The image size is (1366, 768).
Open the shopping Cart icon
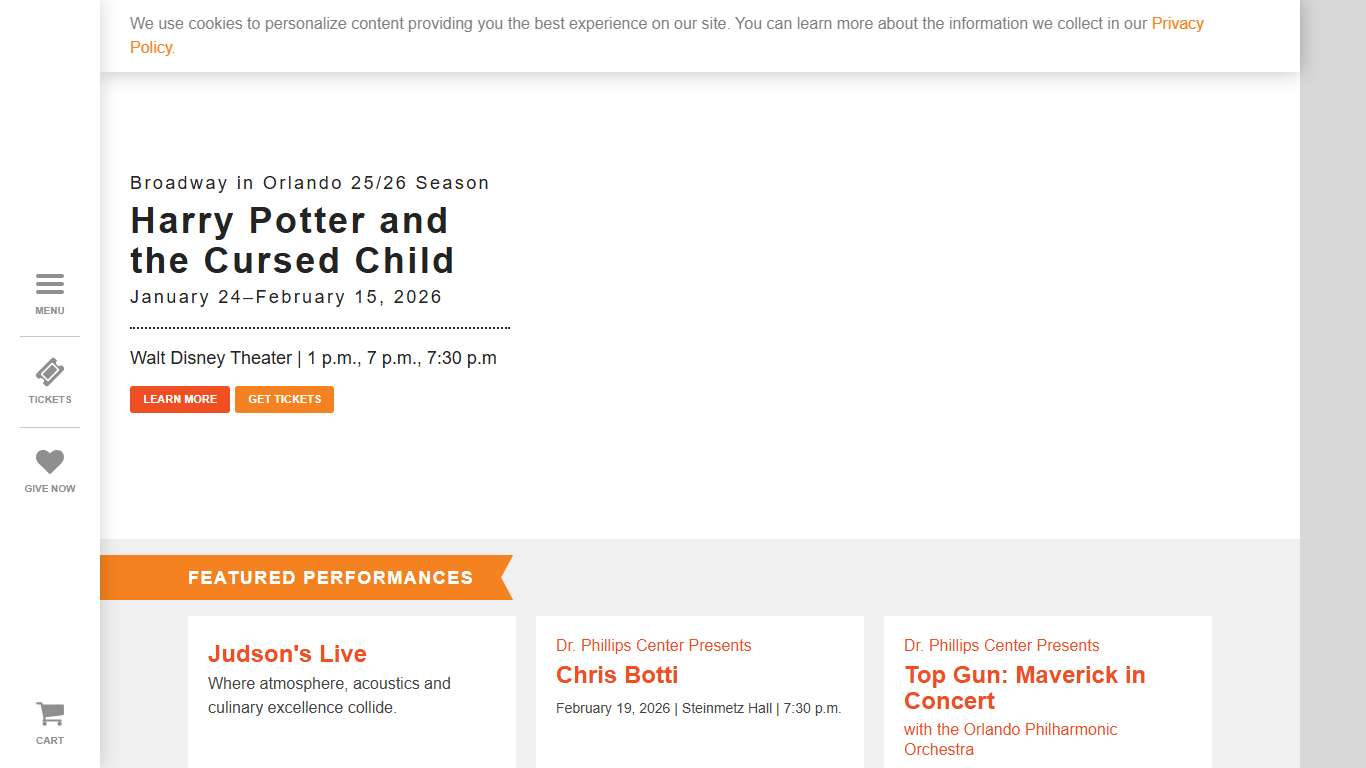[x=50, y=714]
